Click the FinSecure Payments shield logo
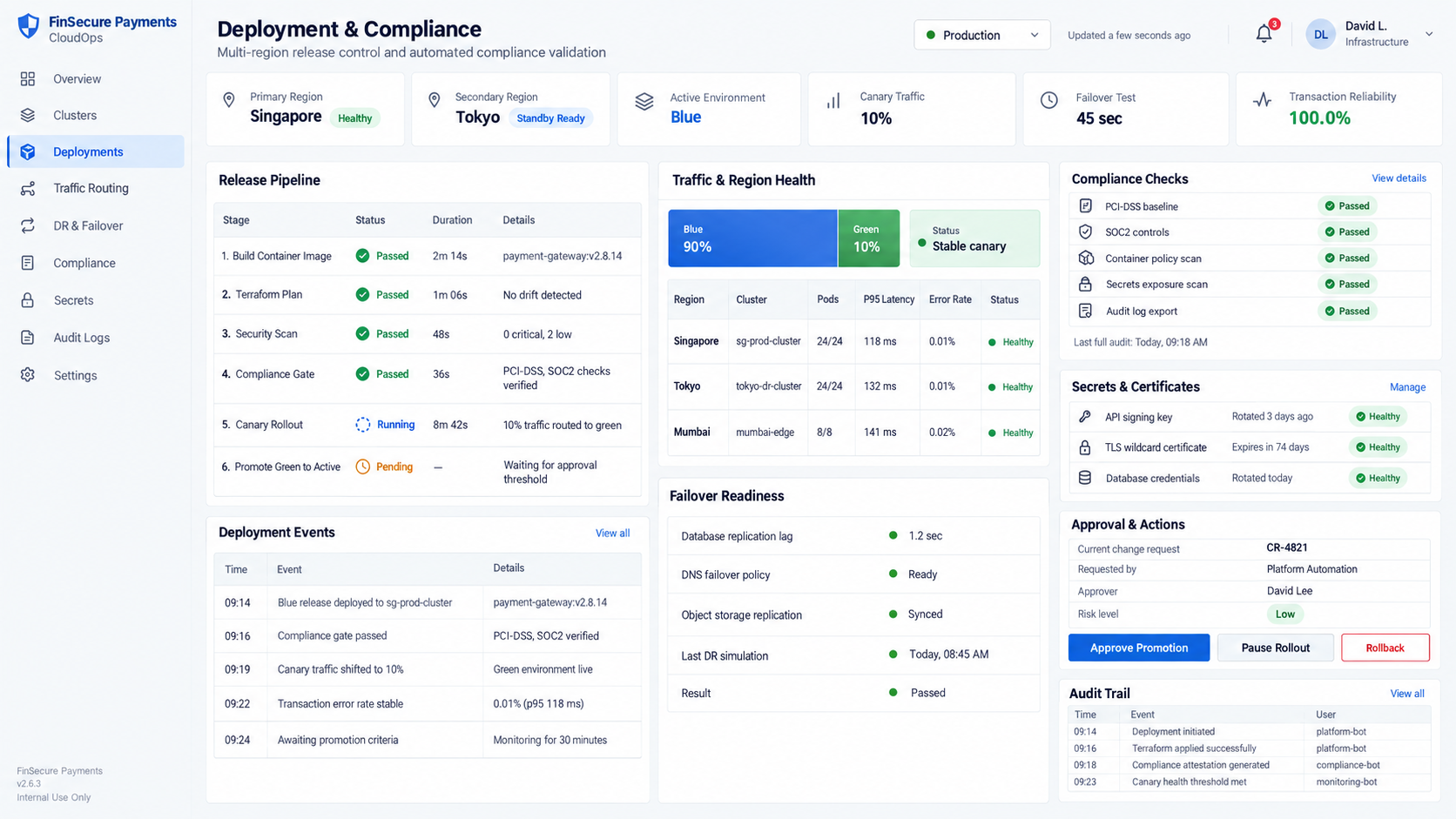Image resolution: width=1456 pixels, height=819 pixels. point(29,26)
